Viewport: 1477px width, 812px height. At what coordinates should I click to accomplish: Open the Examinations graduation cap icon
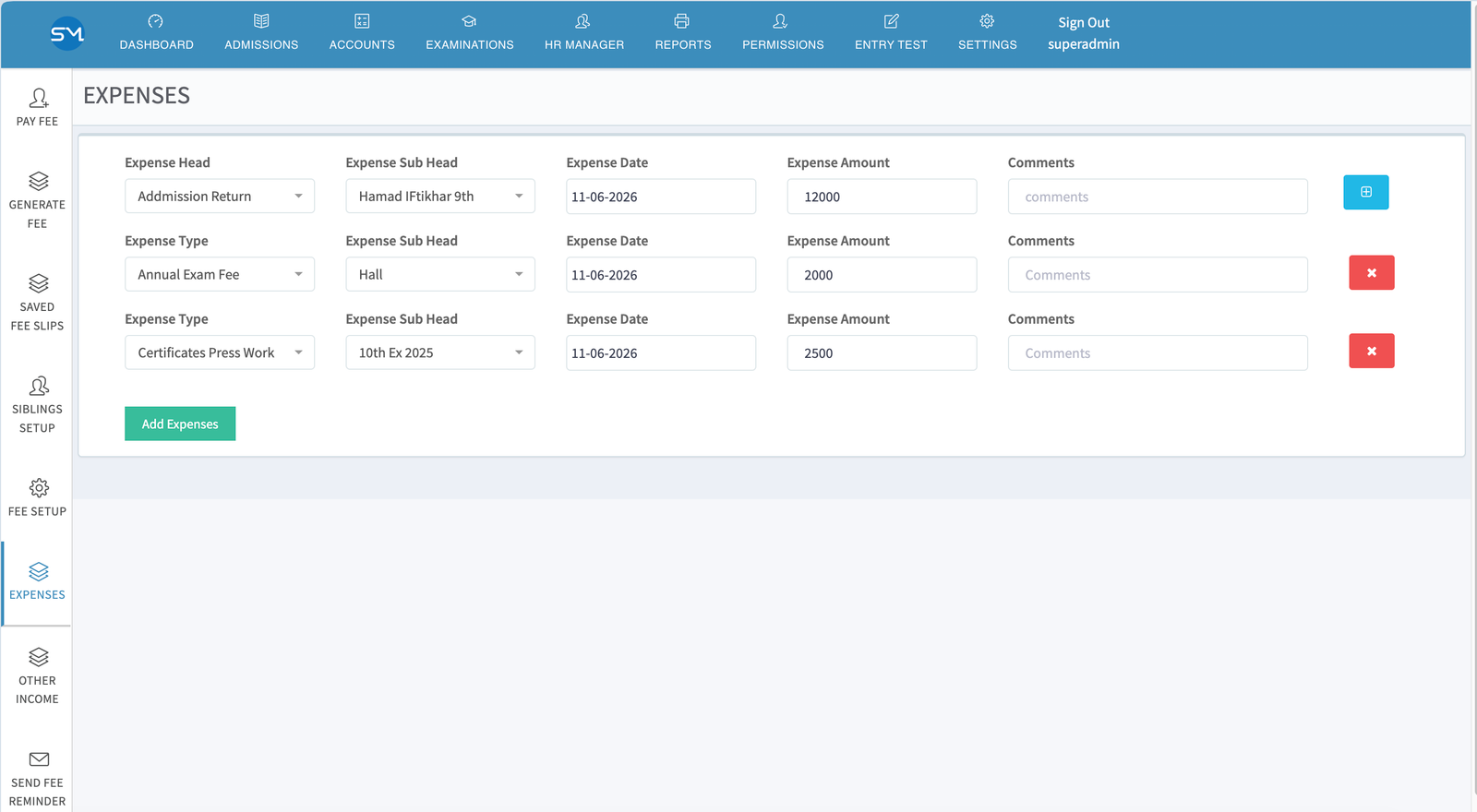[x=469, y=21]
